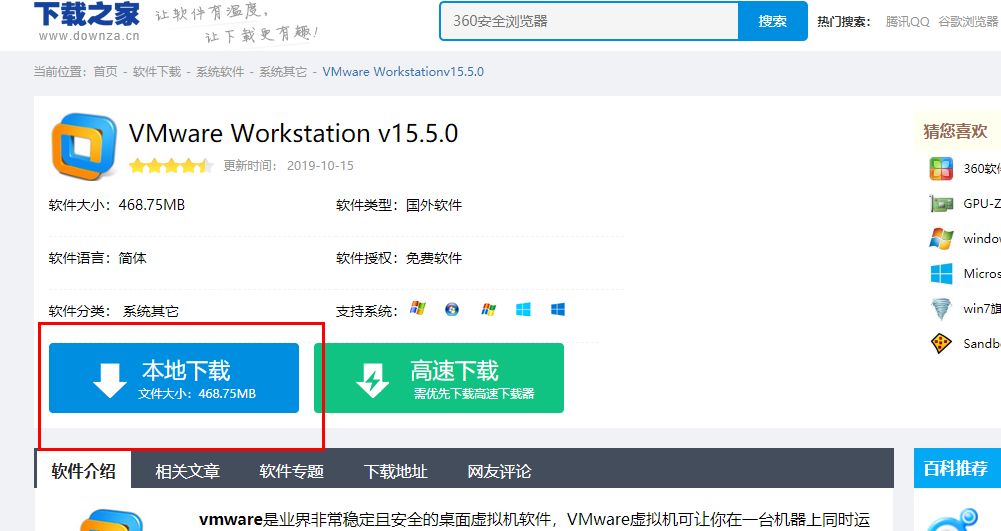
Task: Click the last Windows 10 support icon
Action: (x=558, y=310)
